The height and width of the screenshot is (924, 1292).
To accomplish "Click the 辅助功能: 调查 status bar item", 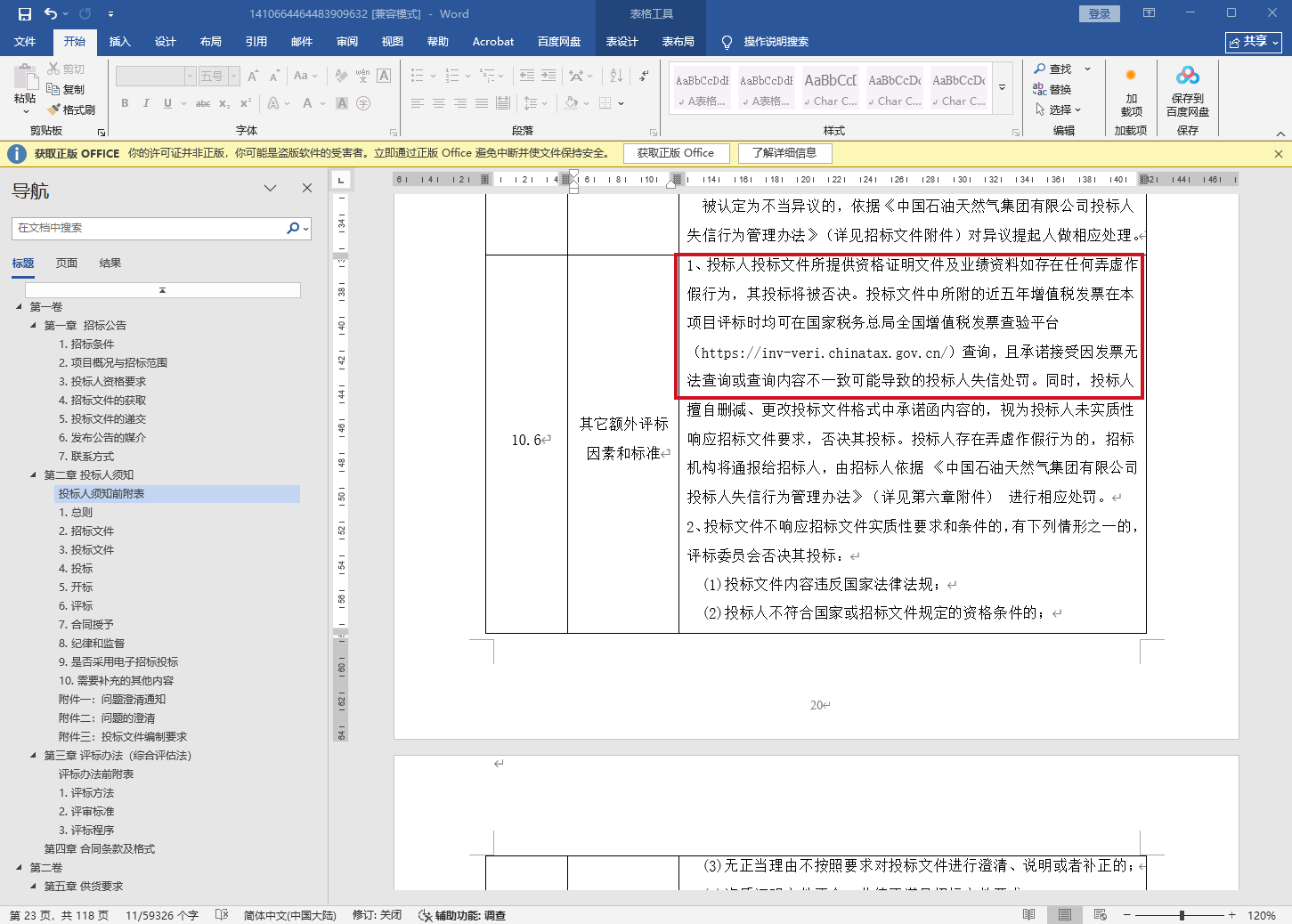I will [x=462, y=915].
